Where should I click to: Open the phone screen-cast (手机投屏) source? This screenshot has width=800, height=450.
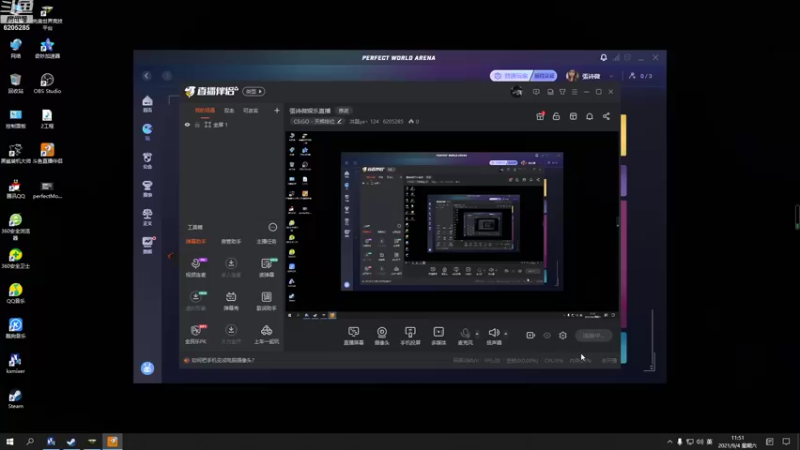tap(410, 336)
